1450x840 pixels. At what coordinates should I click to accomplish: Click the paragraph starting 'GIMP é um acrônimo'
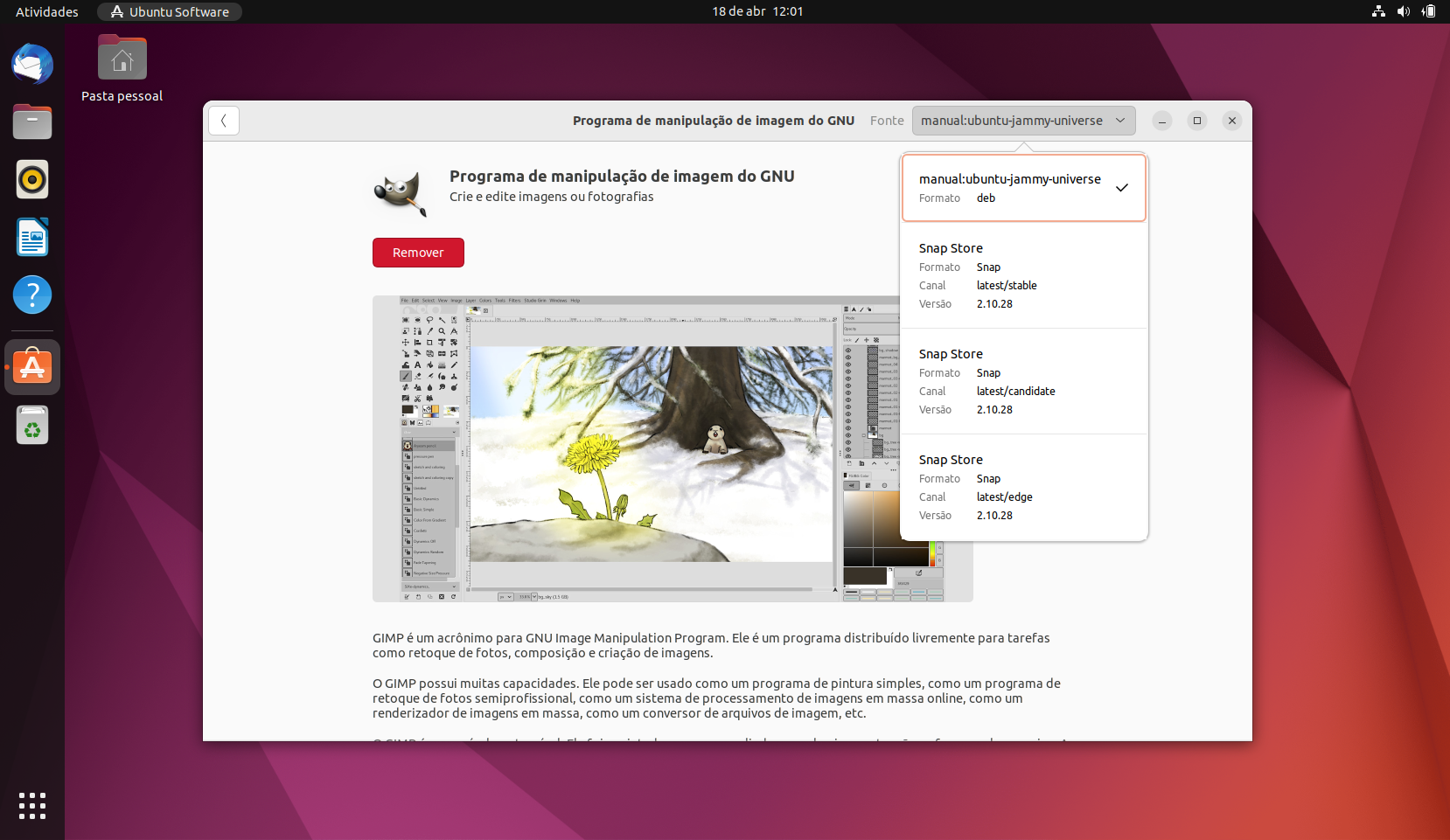click(x=711, y=645)
